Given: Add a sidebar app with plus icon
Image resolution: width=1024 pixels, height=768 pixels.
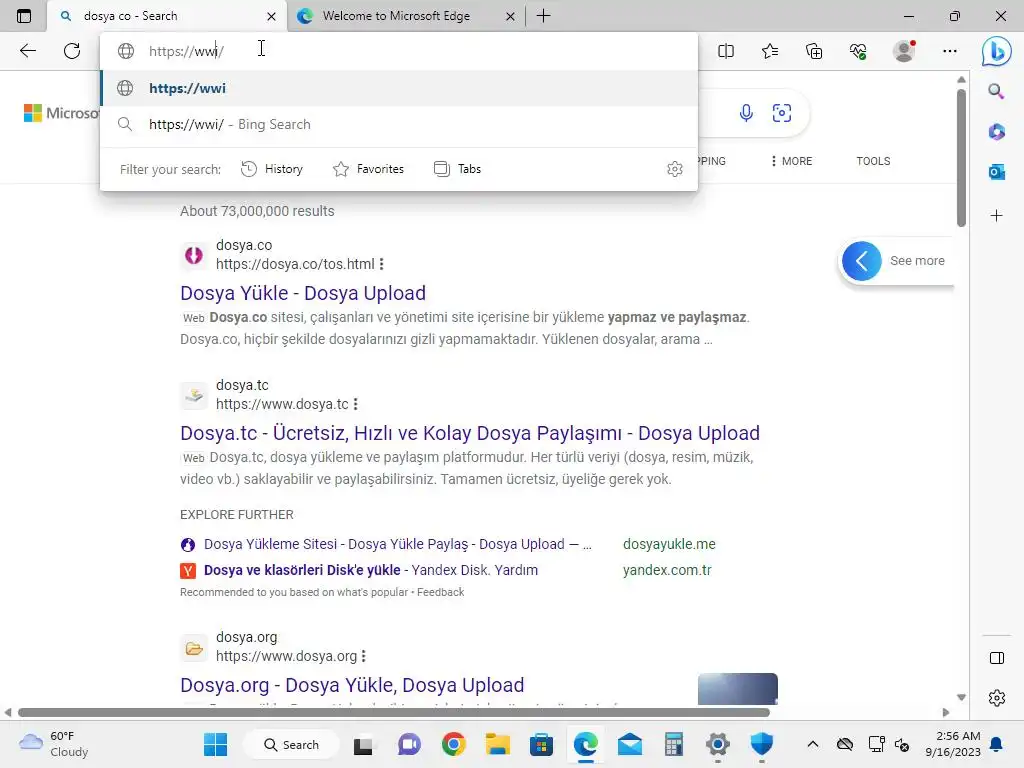Looking at the screenshot, I should coord(996,216).
